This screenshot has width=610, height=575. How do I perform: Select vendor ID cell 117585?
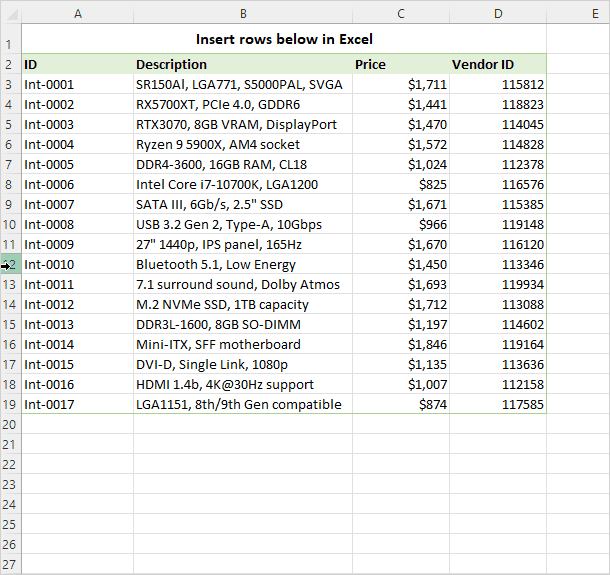(x=498, y=404)
